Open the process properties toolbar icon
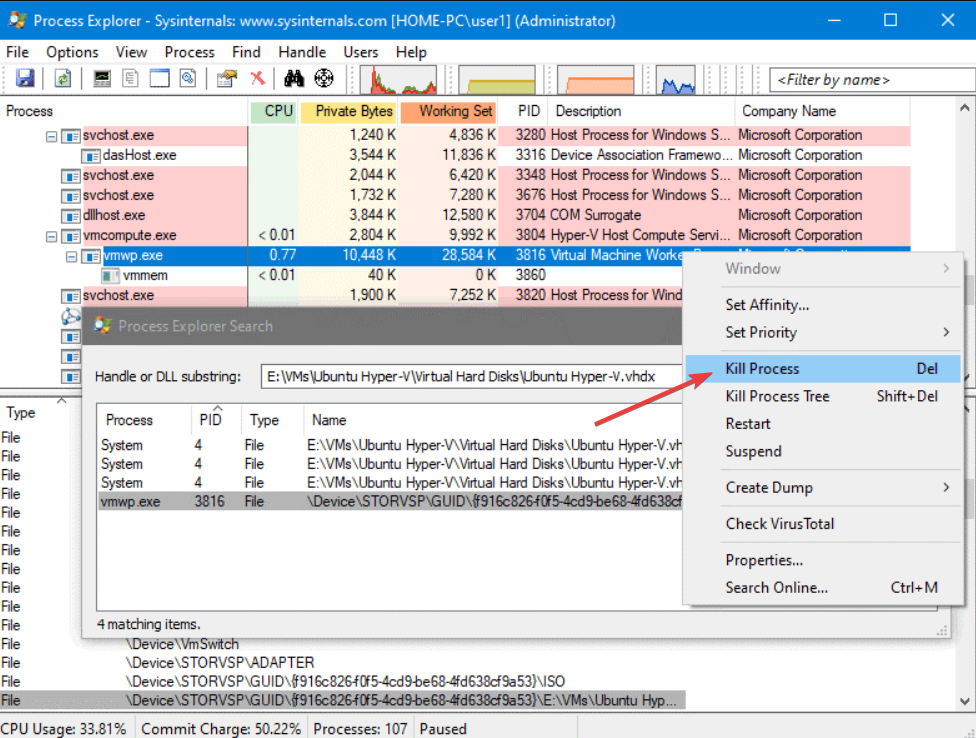This screenshot has width=976, height=738. point(226,79)
